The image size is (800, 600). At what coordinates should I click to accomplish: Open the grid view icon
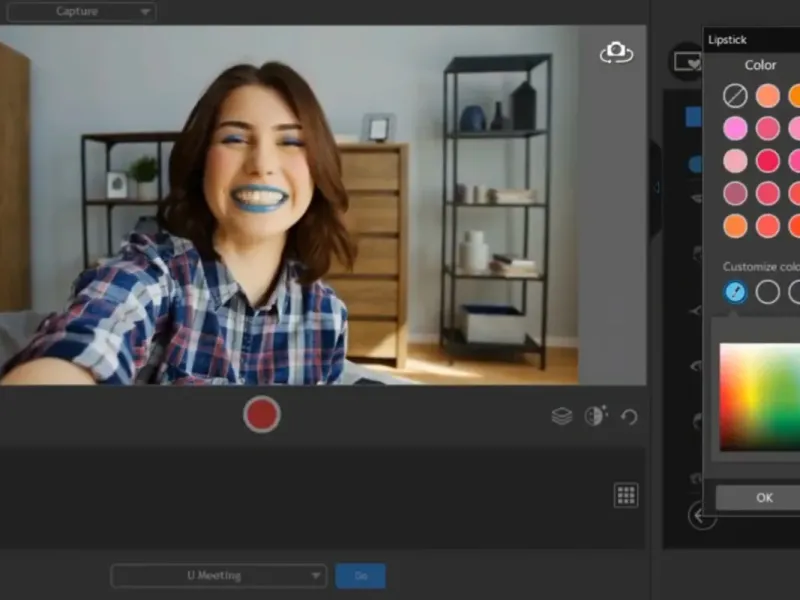click(626, 495)
